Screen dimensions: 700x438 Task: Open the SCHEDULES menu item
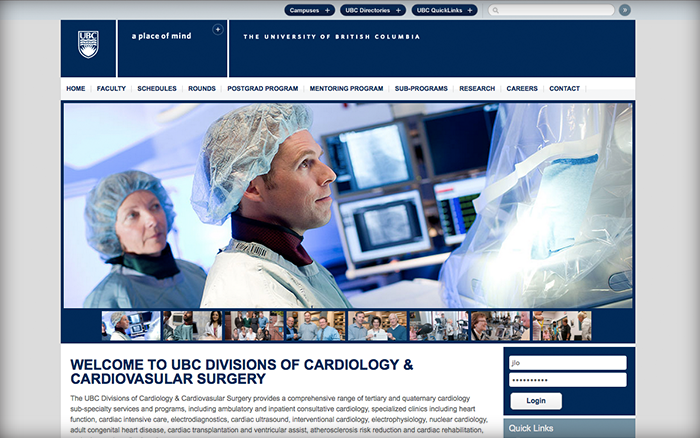click(x=157, y=88)
